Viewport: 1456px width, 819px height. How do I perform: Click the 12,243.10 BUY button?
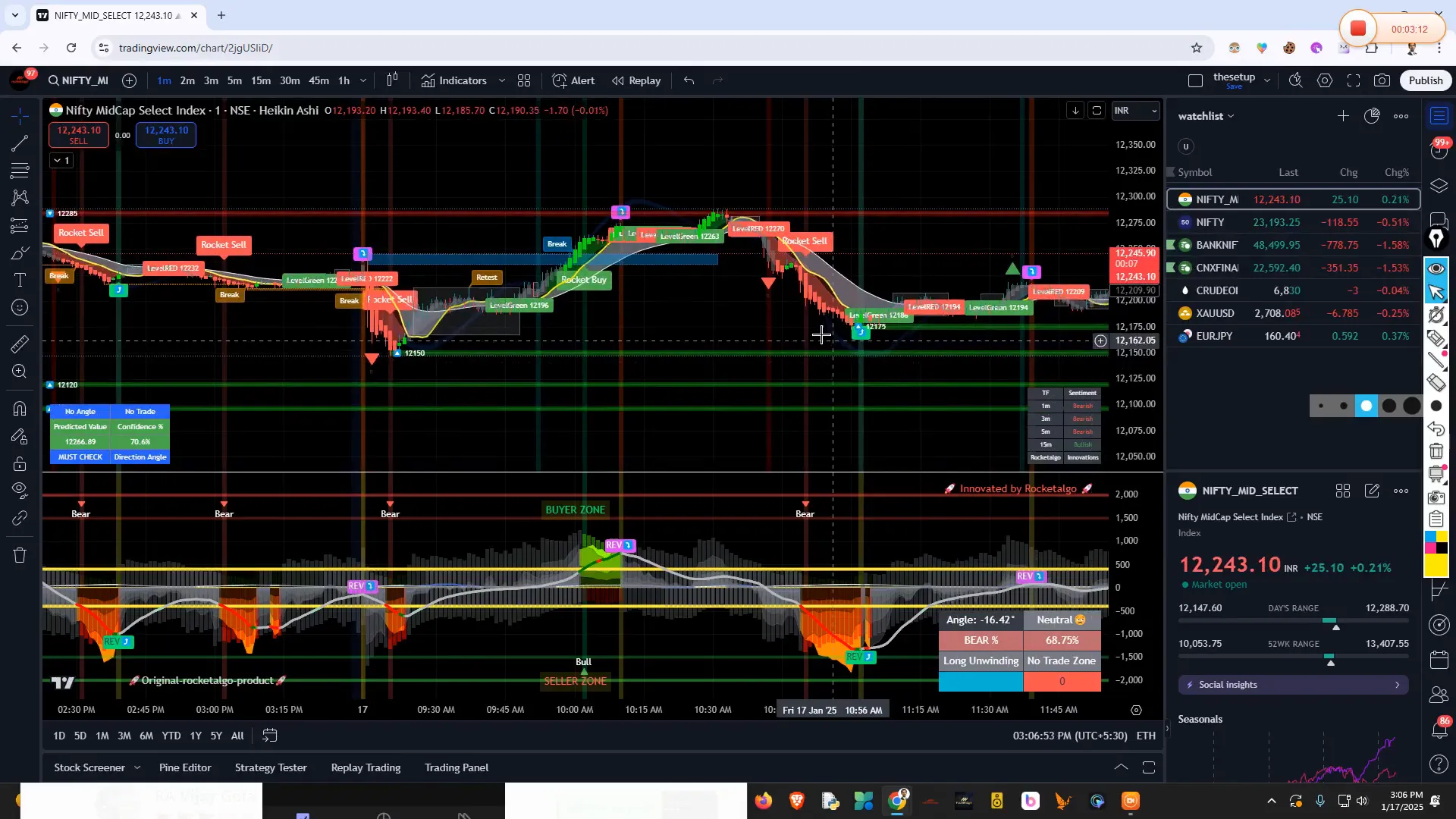point(165,135)
